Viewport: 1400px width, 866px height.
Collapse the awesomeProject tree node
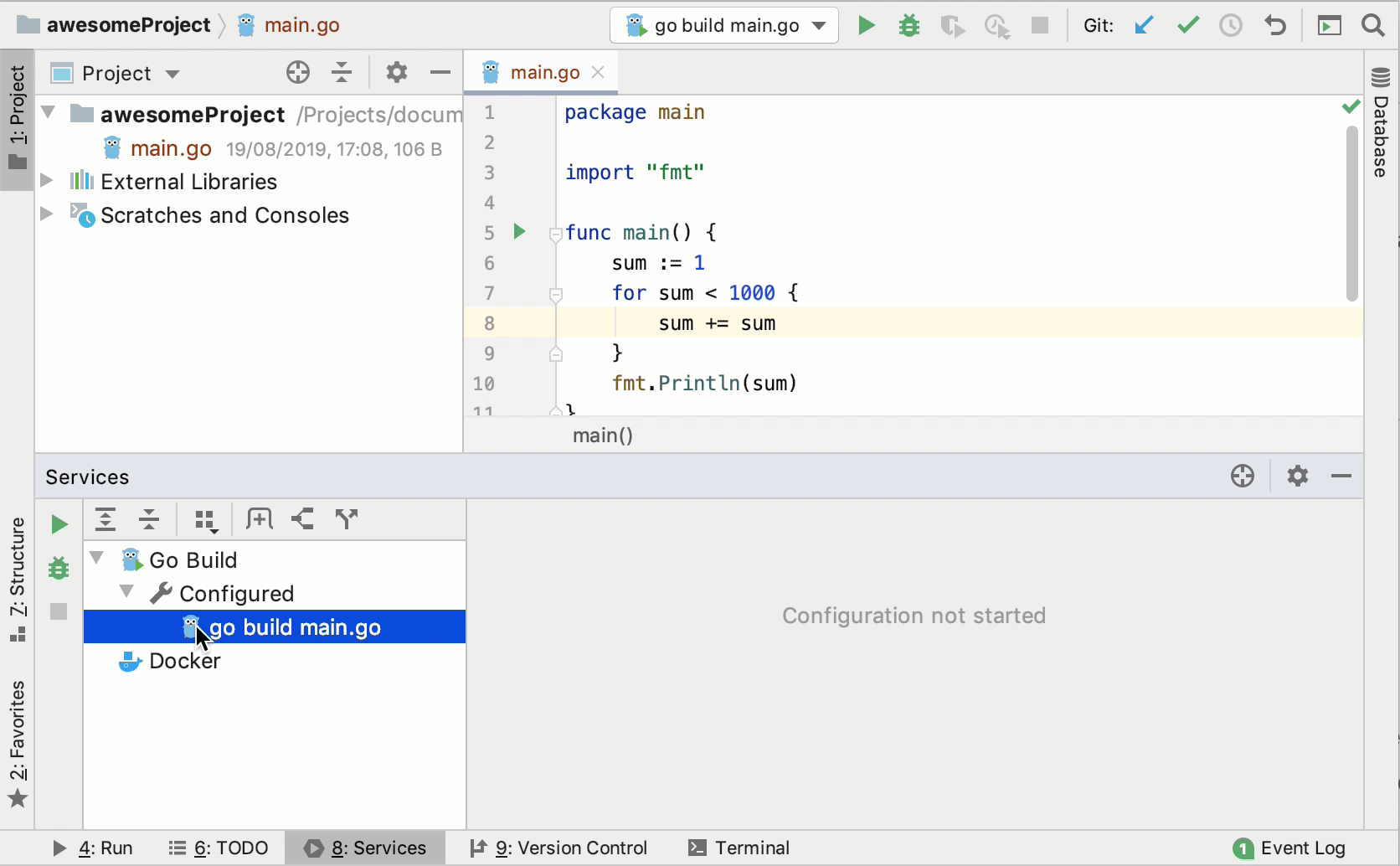tap(49, 112)
